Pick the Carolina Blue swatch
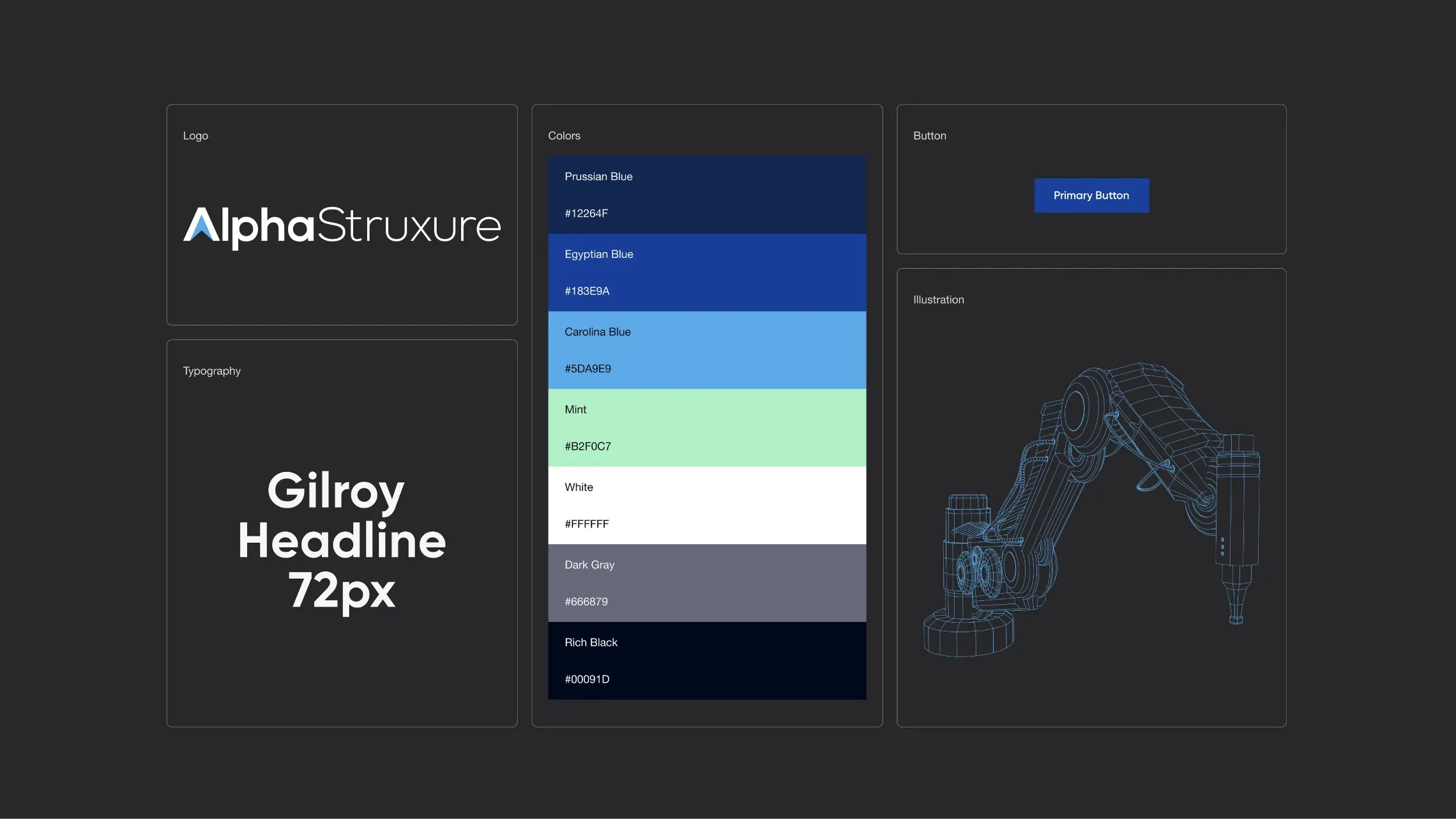Image resolution: width=1456 pixels, height=820 pixels. tap(707, 351)
